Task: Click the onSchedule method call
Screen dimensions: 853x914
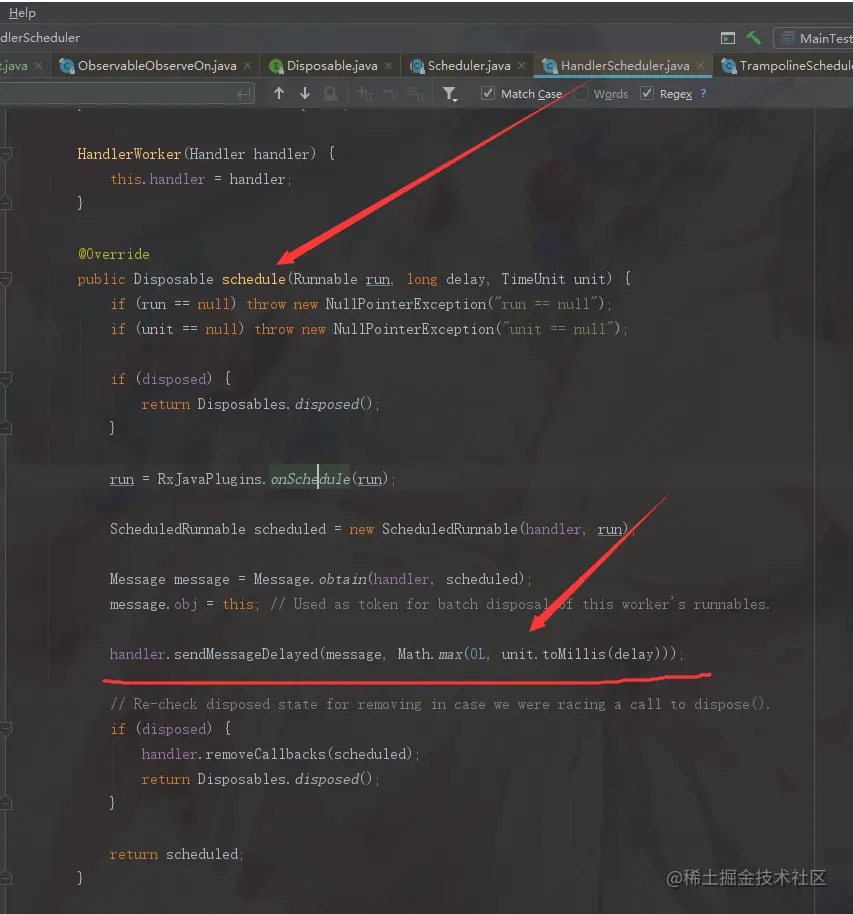Action: (310, 479)
